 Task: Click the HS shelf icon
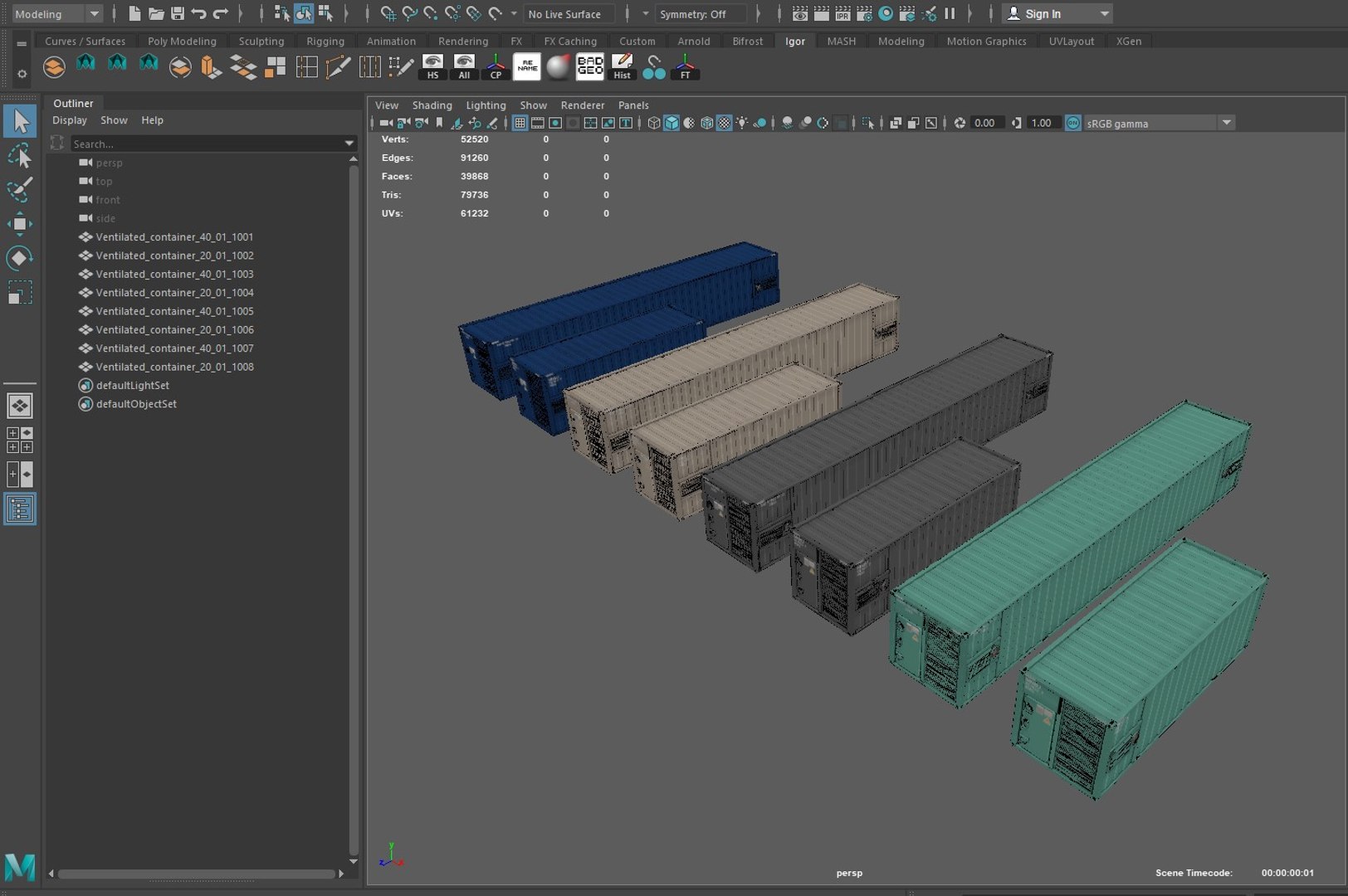coord(432,66)
